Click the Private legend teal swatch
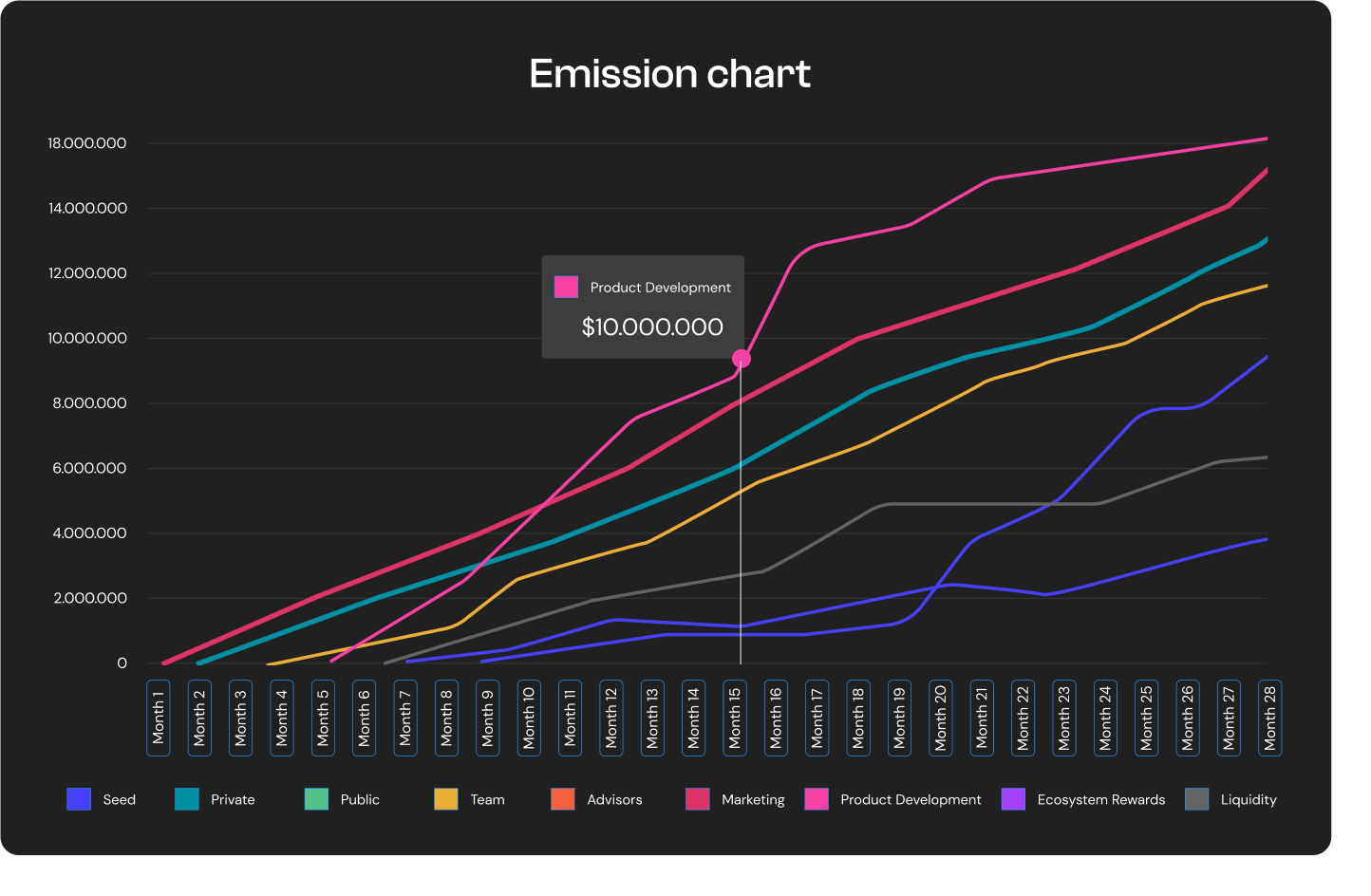This screenshot has width=1371, height=896. 187,799
